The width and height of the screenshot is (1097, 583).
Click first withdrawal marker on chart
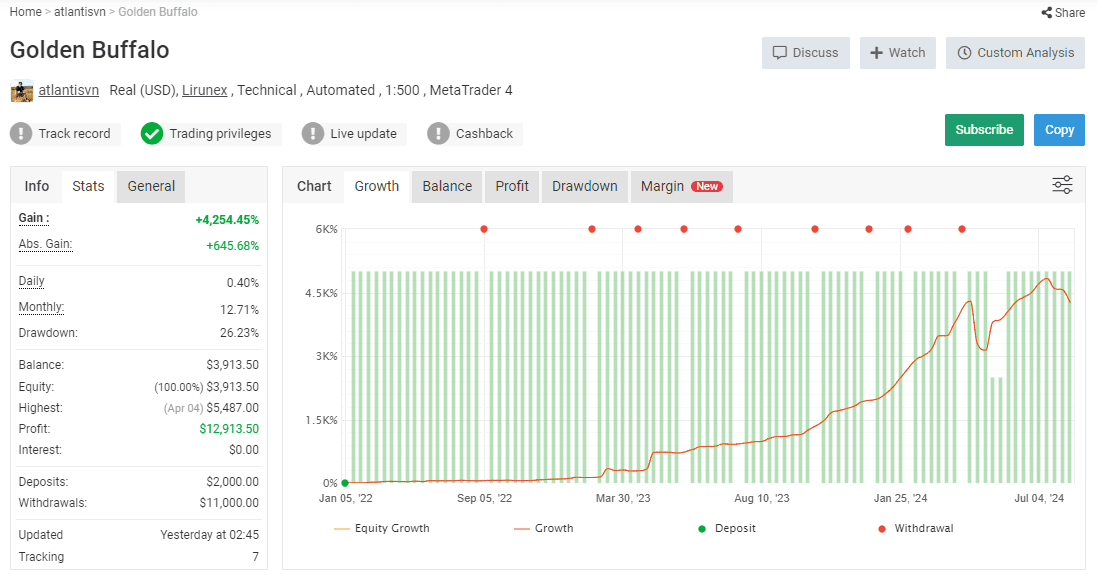tap(484, 229)
